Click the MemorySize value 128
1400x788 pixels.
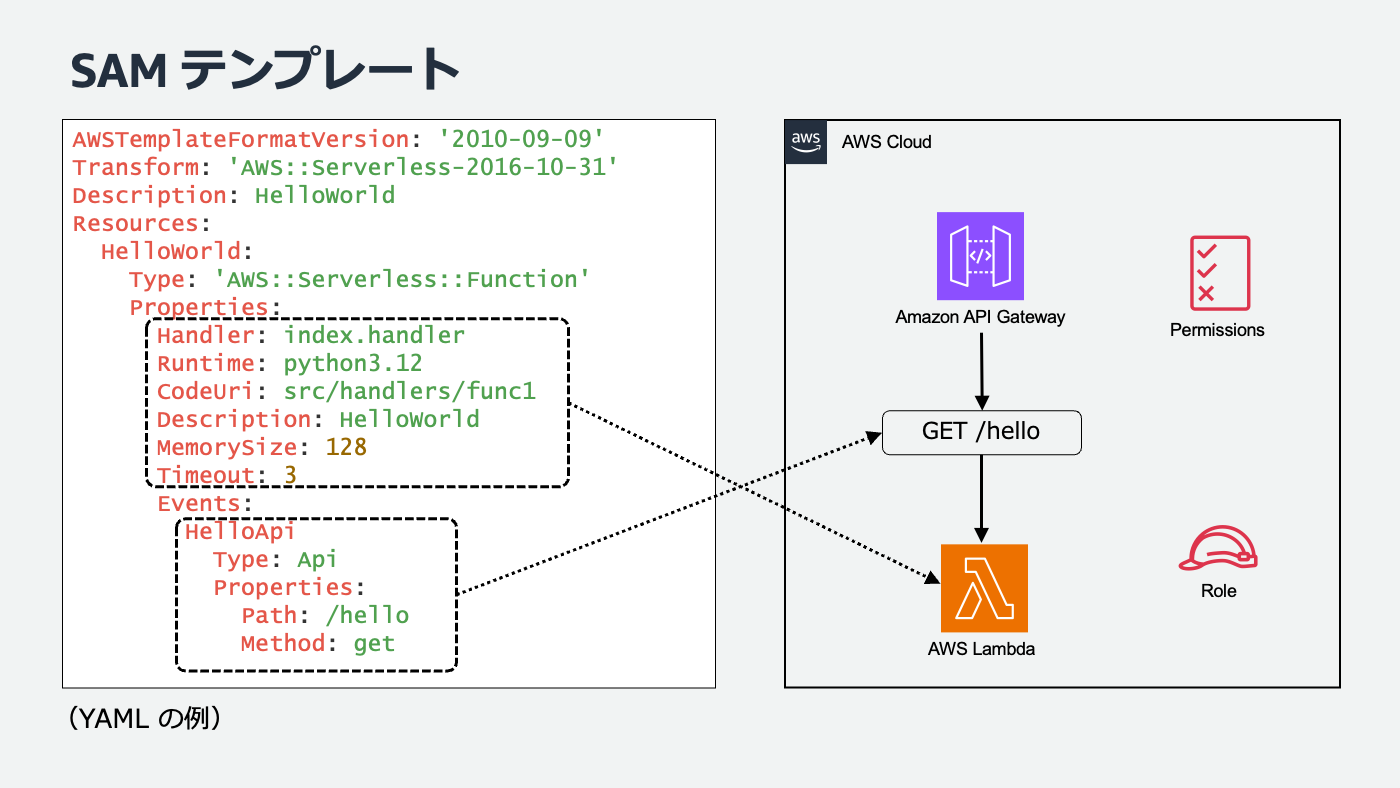click(x=348, y=447)
